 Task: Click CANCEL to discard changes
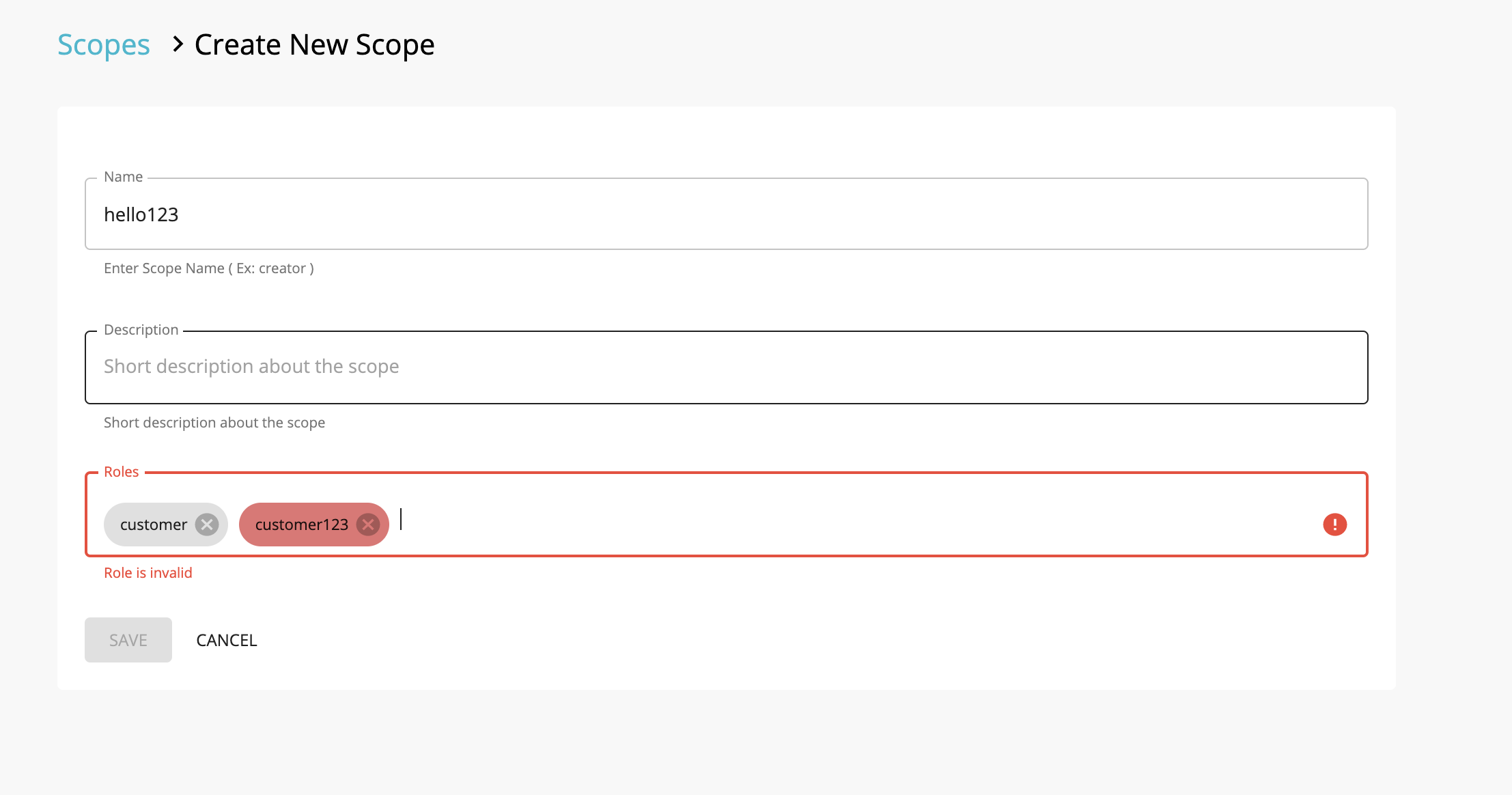(226, 640)
